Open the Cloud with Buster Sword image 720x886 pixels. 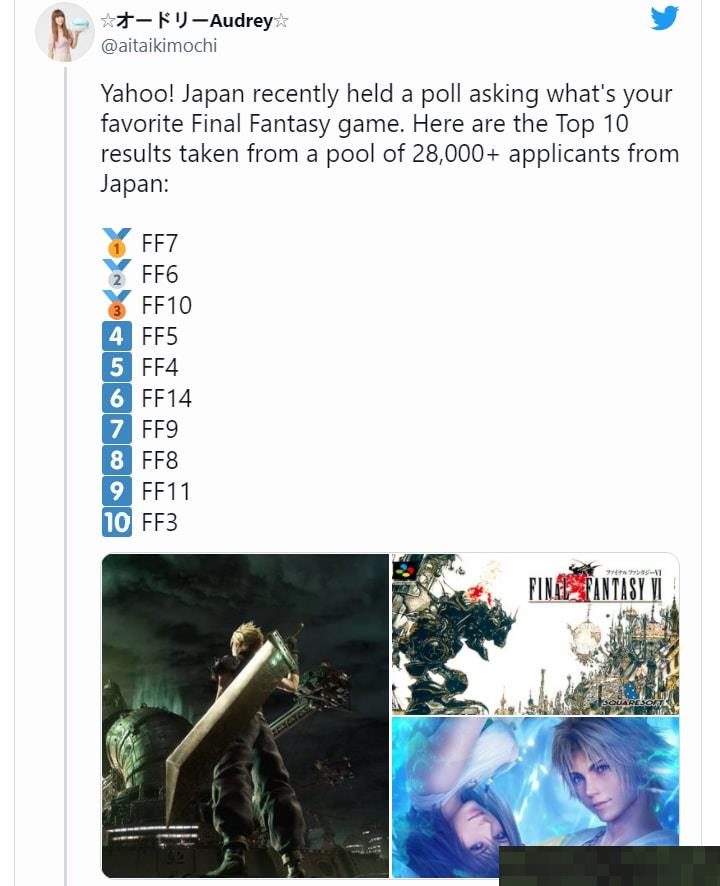coord(245,715)
